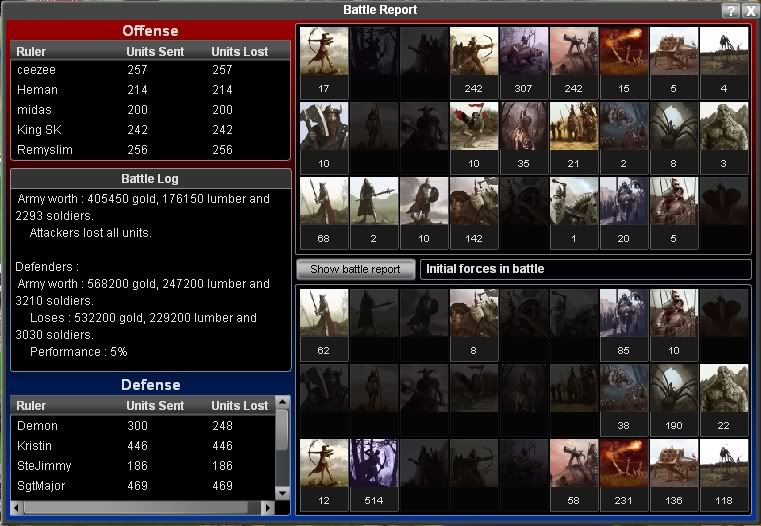The width and height of the screenshot is (761, 526).
Task: Select offense ruler Remyslim
Action: pos(150,149)
